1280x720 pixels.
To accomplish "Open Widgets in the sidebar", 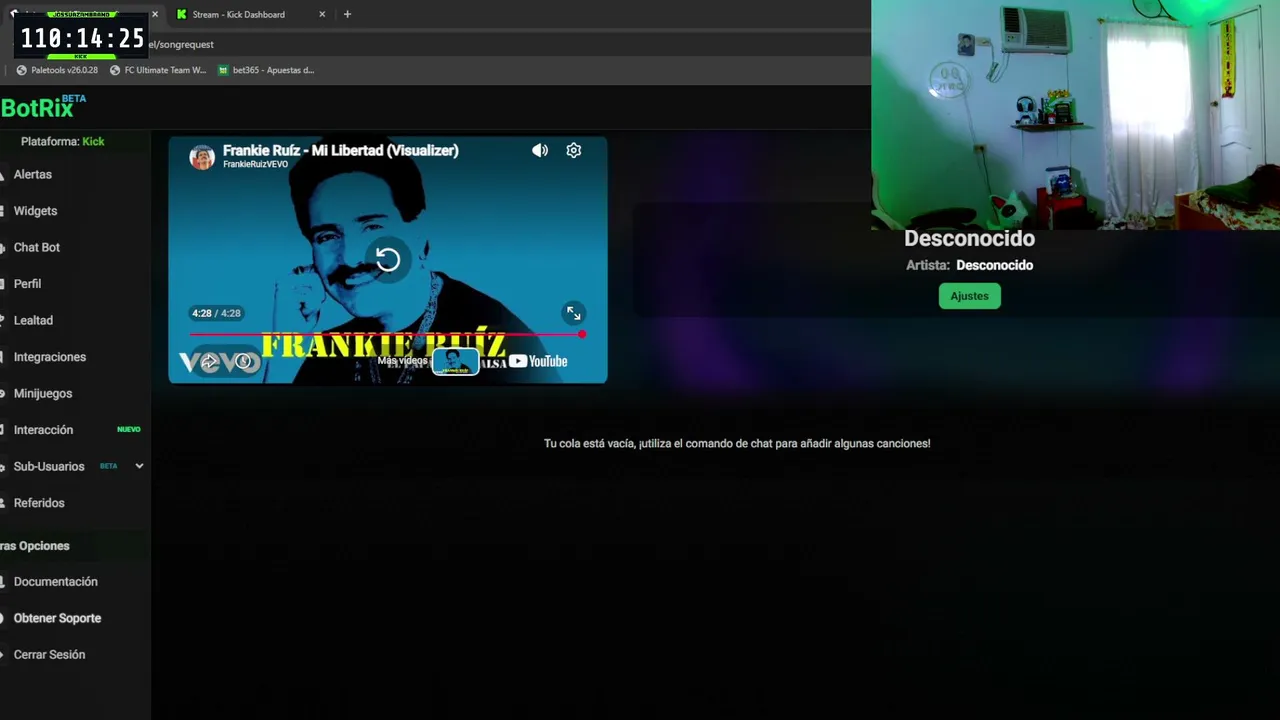I will [x=35, y=211].
